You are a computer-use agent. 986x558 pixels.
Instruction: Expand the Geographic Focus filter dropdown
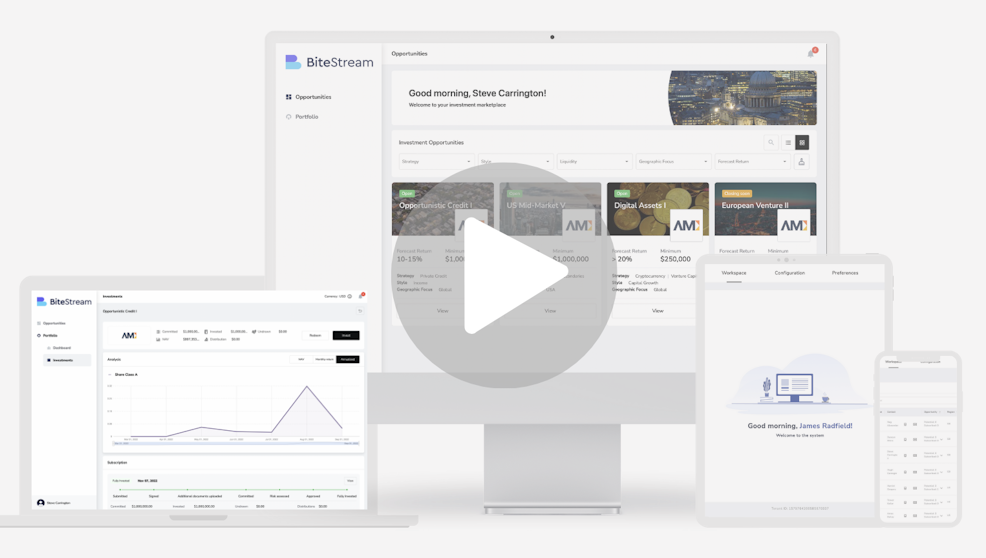coord(673,162)
